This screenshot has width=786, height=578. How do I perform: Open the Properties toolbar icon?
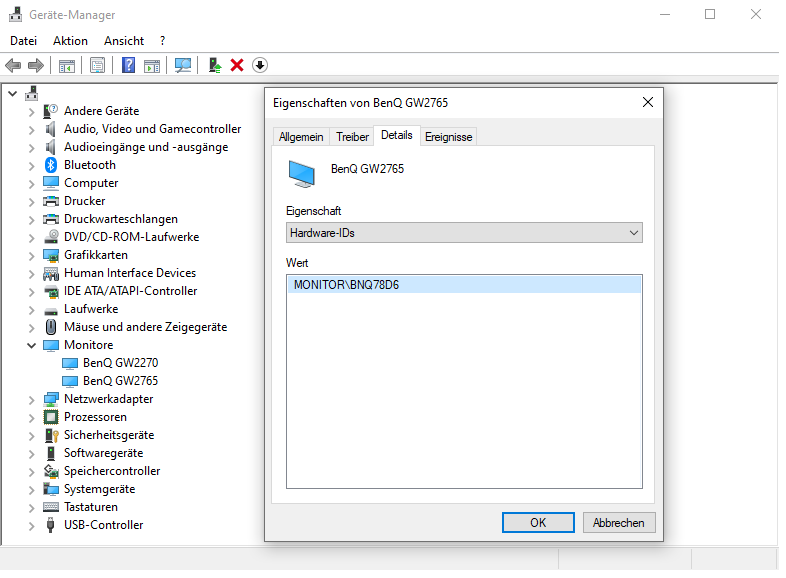(x=97, y=65)
